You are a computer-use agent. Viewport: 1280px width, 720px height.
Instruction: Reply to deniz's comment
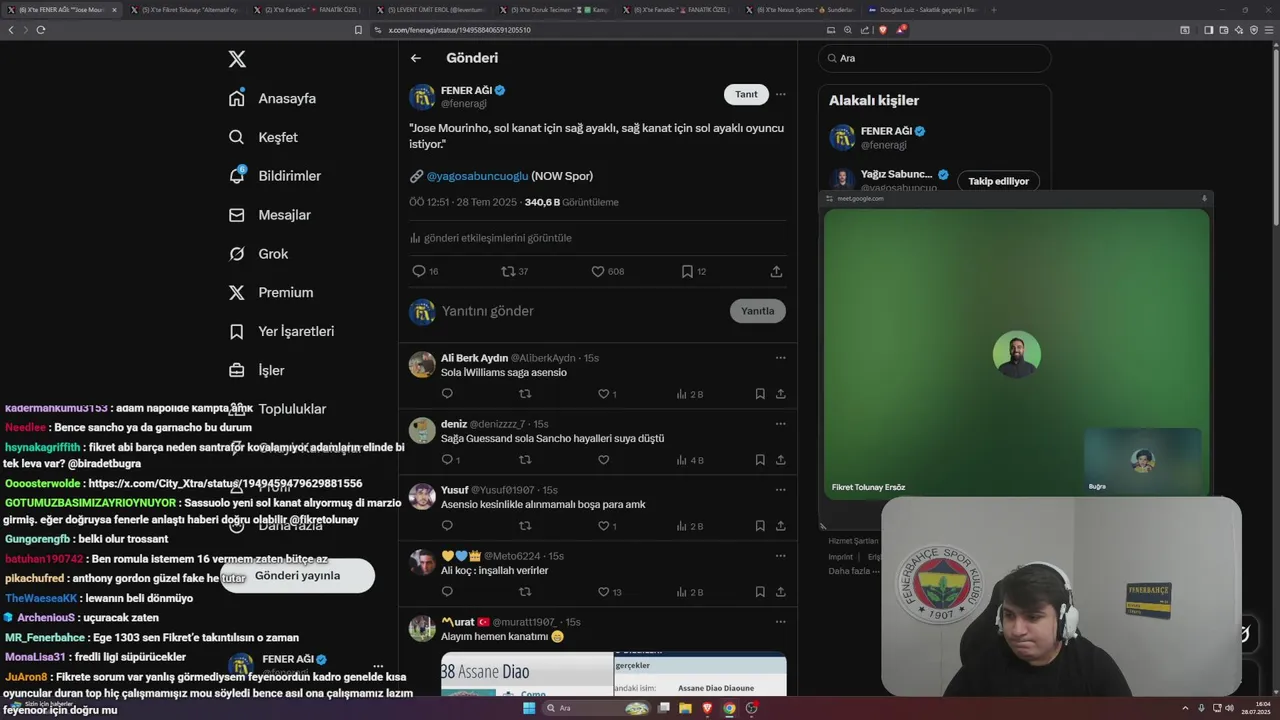tap(450, 460)
